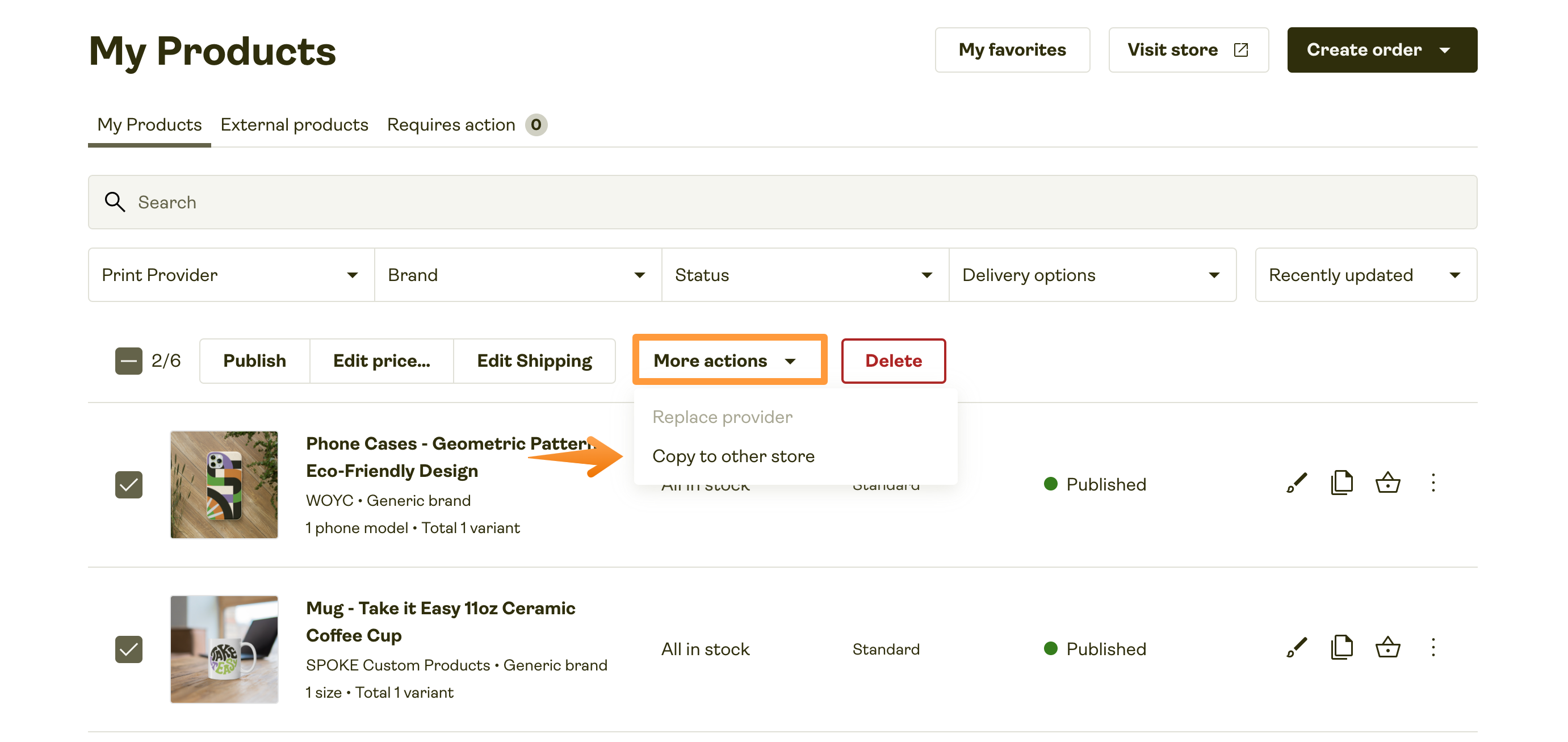Image resolution: width=1568 pixels, height=742 pixels.
Task: Click the duplicate icon for Mug product
Action: click(x=1341, y=648)
